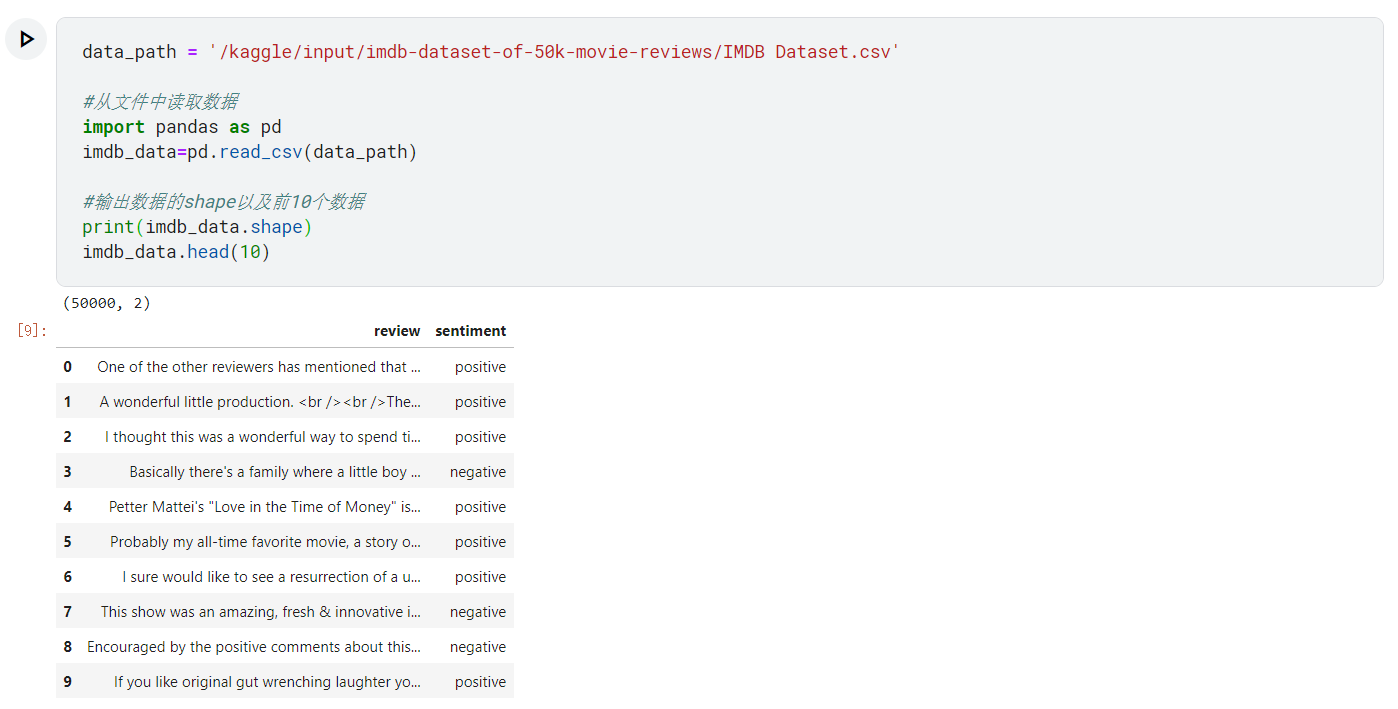Place cursor on the import pandas line
The height and width of the screenshot is (709, 1398).
click(x=180, y=126)
